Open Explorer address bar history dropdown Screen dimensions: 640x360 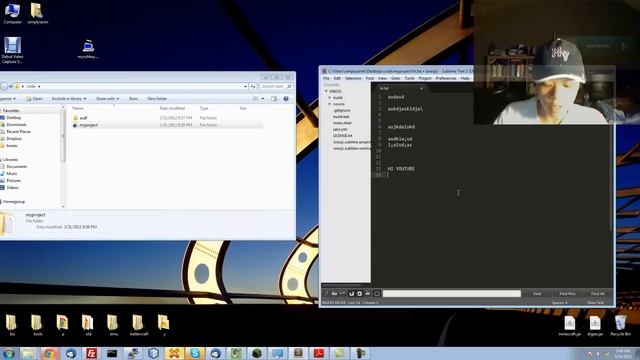[245, 87]
